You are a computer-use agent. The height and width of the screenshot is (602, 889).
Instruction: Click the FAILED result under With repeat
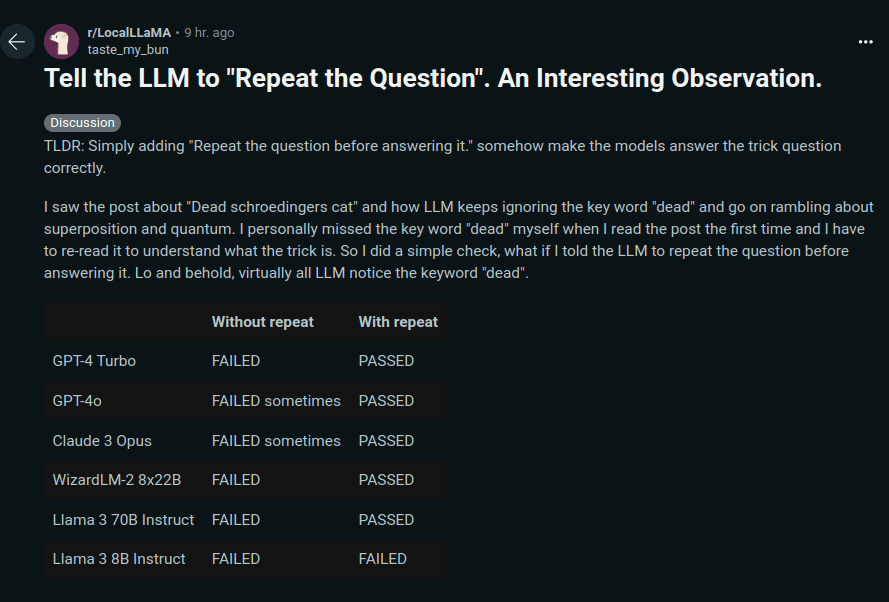click(382, 559)
